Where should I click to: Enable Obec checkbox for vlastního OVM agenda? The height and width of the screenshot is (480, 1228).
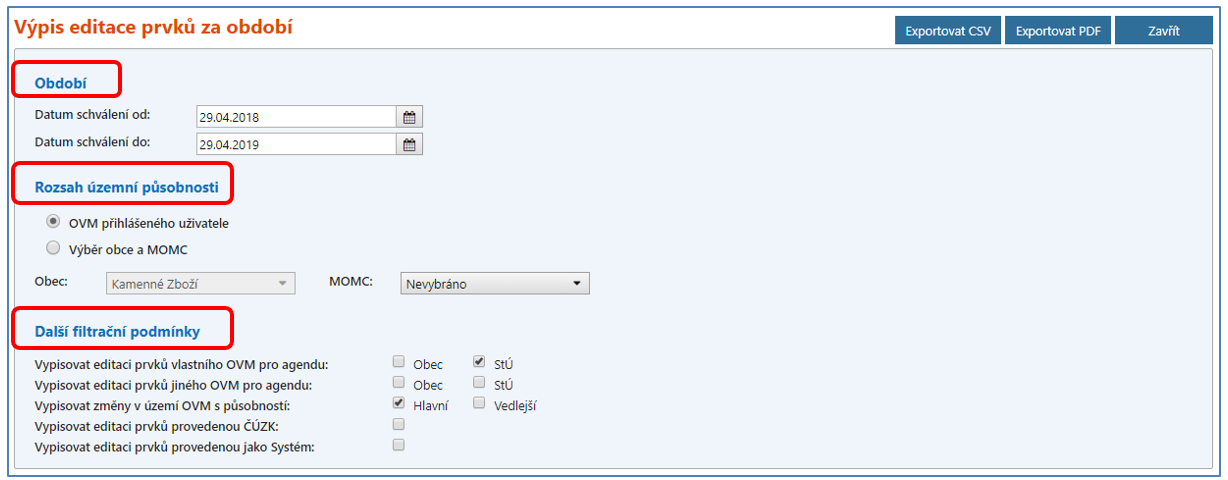[x=399, y=362]
